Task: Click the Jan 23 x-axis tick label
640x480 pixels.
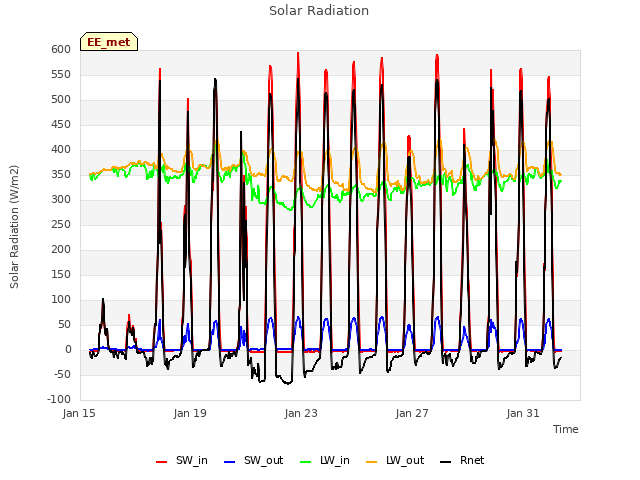Action: pos(301,413)
